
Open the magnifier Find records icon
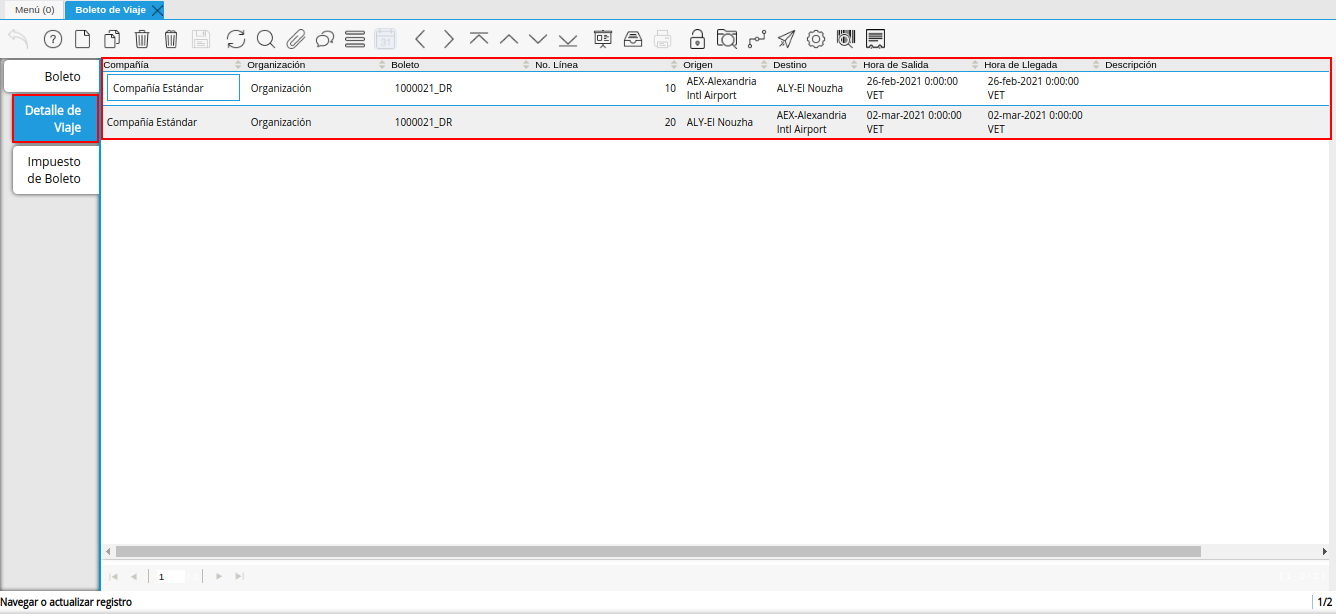[265, 39]
